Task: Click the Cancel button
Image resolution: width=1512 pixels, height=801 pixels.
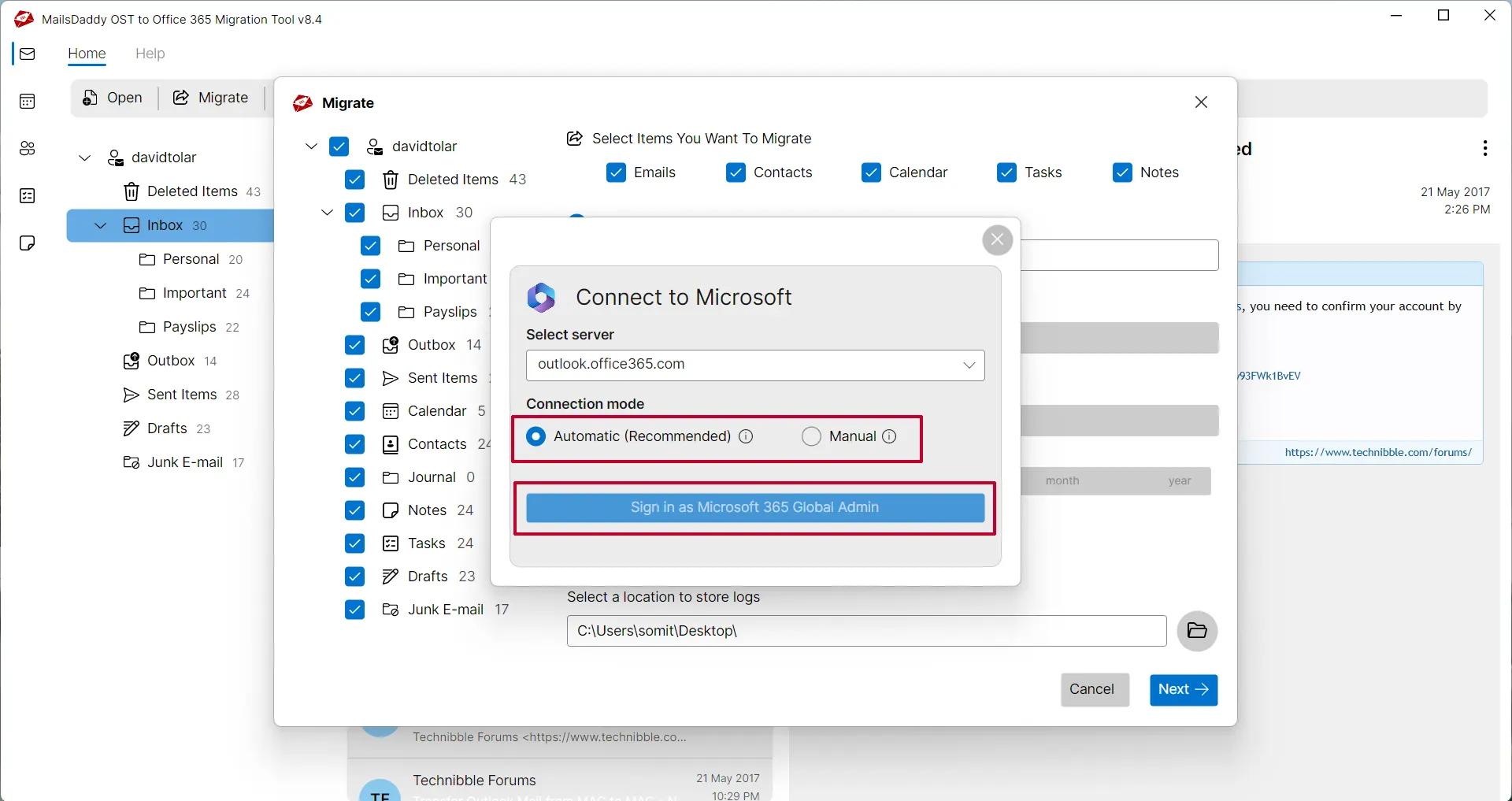Action: 1095,689
